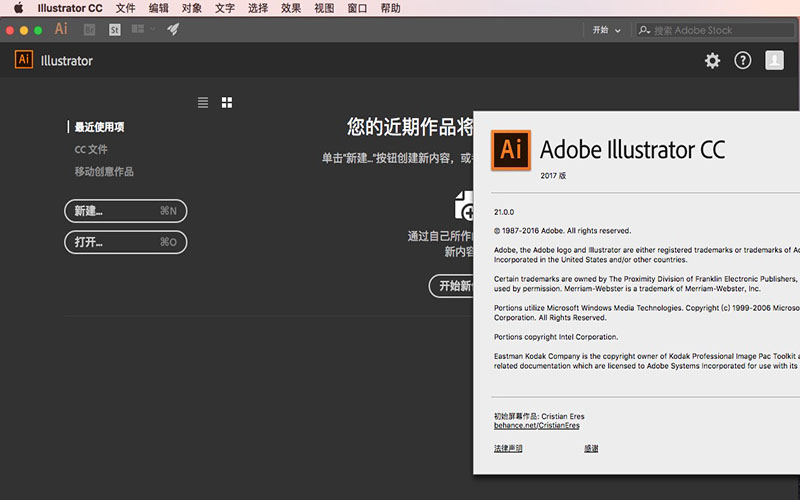Open the 视图 menu
Viewport: 800px width, 500px height.
(x=324, y=8)
